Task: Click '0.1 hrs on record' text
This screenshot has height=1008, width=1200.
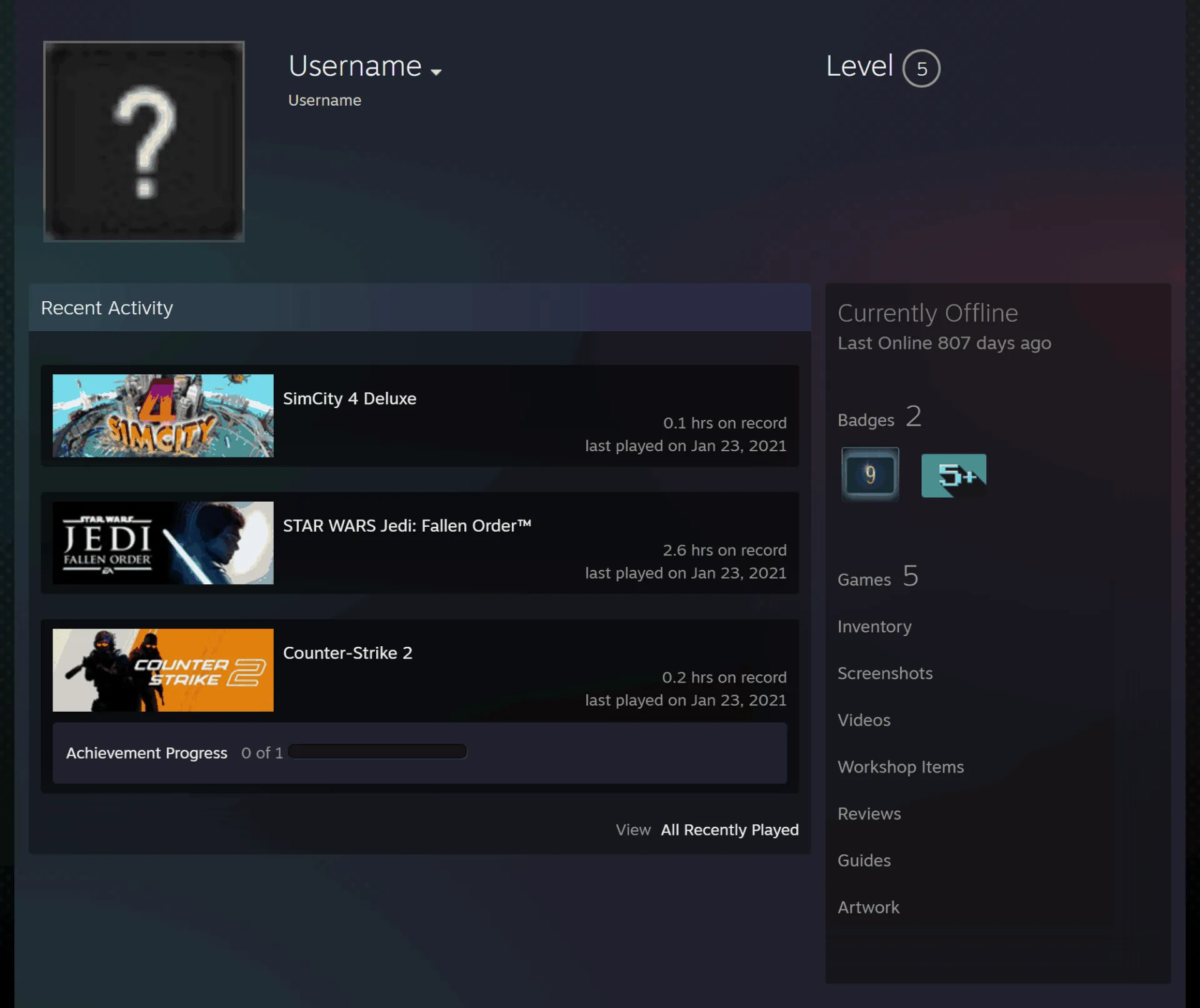Action: (724, 423)
